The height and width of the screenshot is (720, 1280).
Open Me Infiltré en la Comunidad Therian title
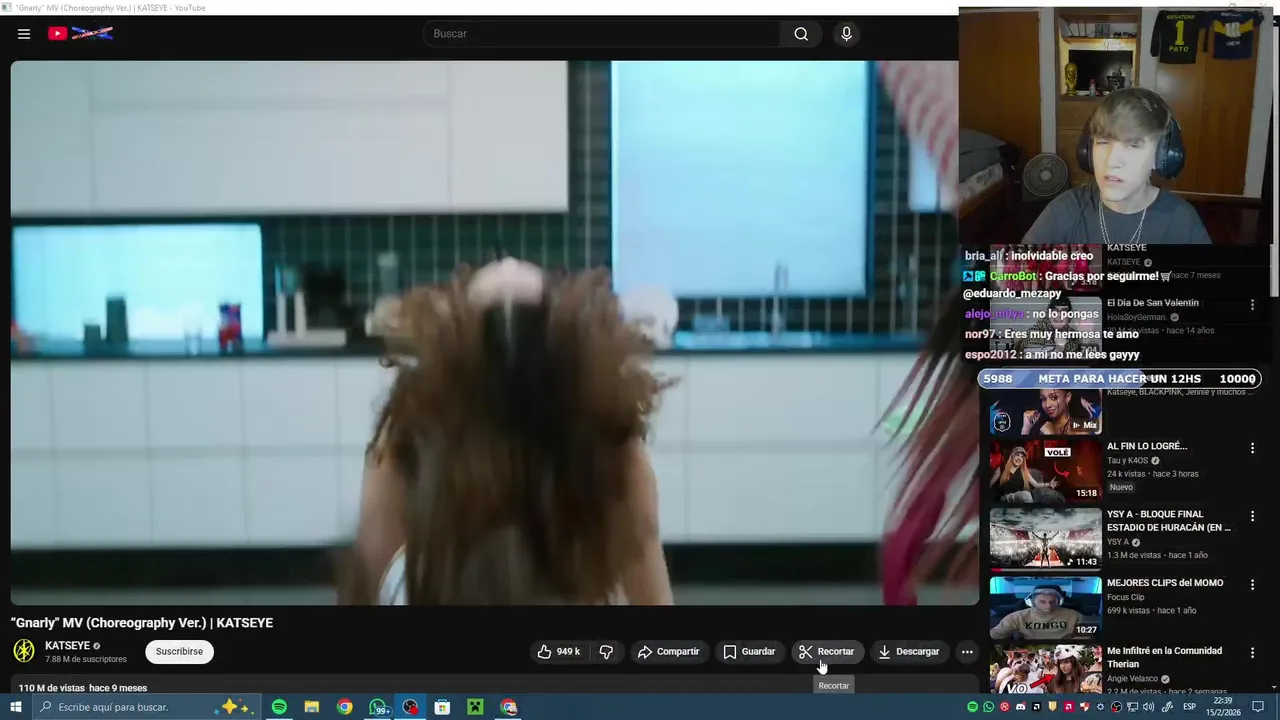point(1164,657)
